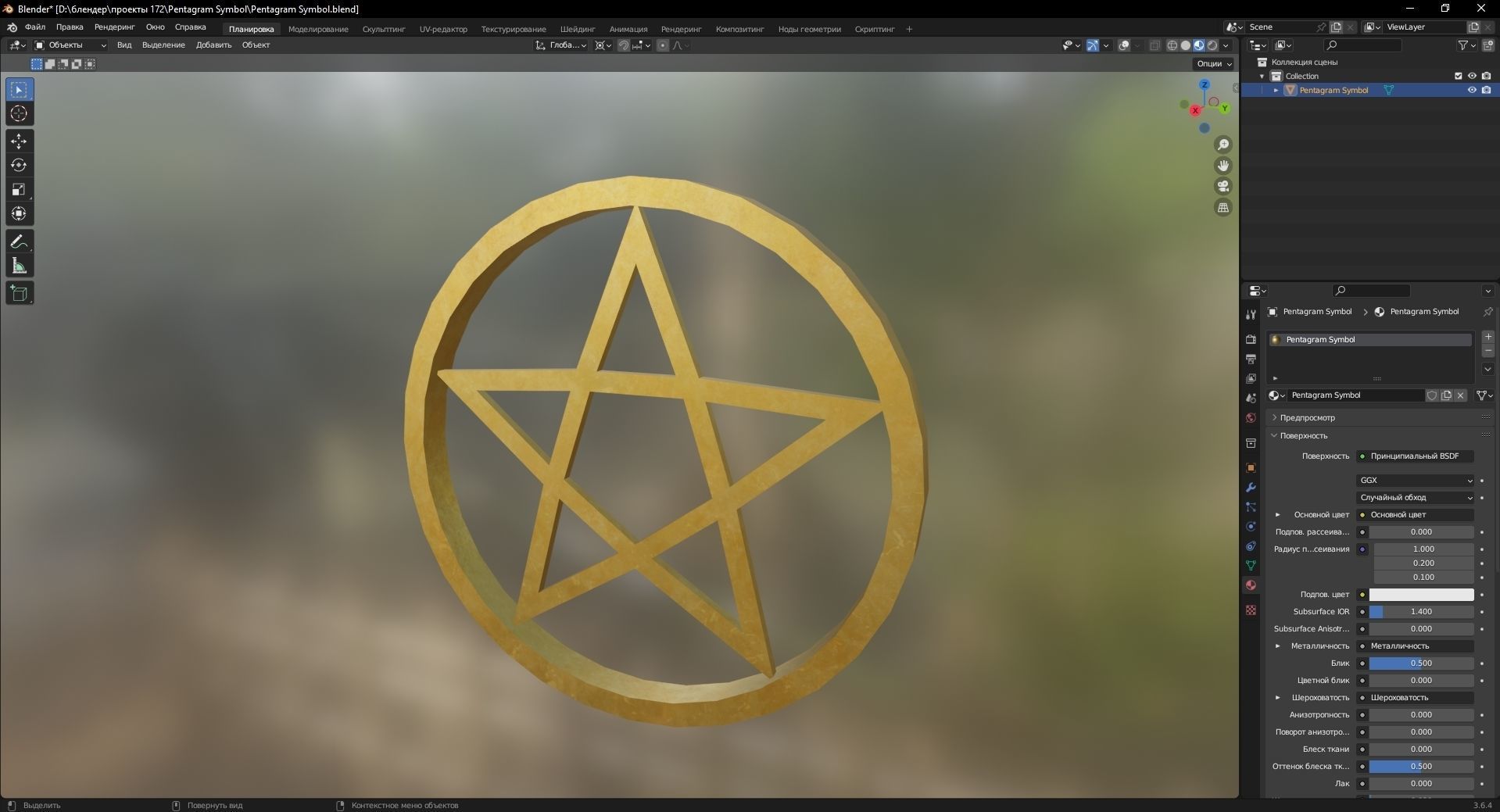The width and height of the screenshot is (1500, 812).
Task: Open the Tool properties tab
Action: 1251,314
